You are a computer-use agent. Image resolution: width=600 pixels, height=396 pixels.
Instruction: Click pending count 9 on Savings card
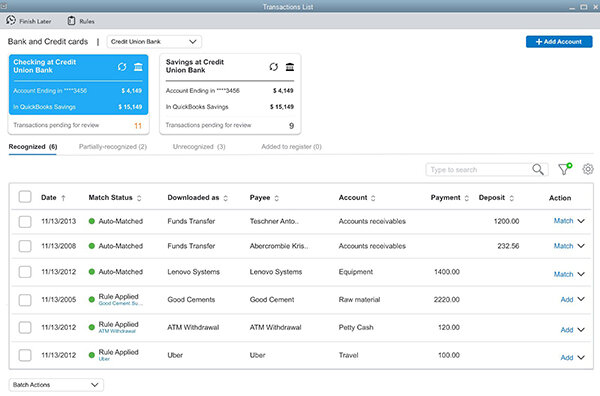(x=291, y=125)
